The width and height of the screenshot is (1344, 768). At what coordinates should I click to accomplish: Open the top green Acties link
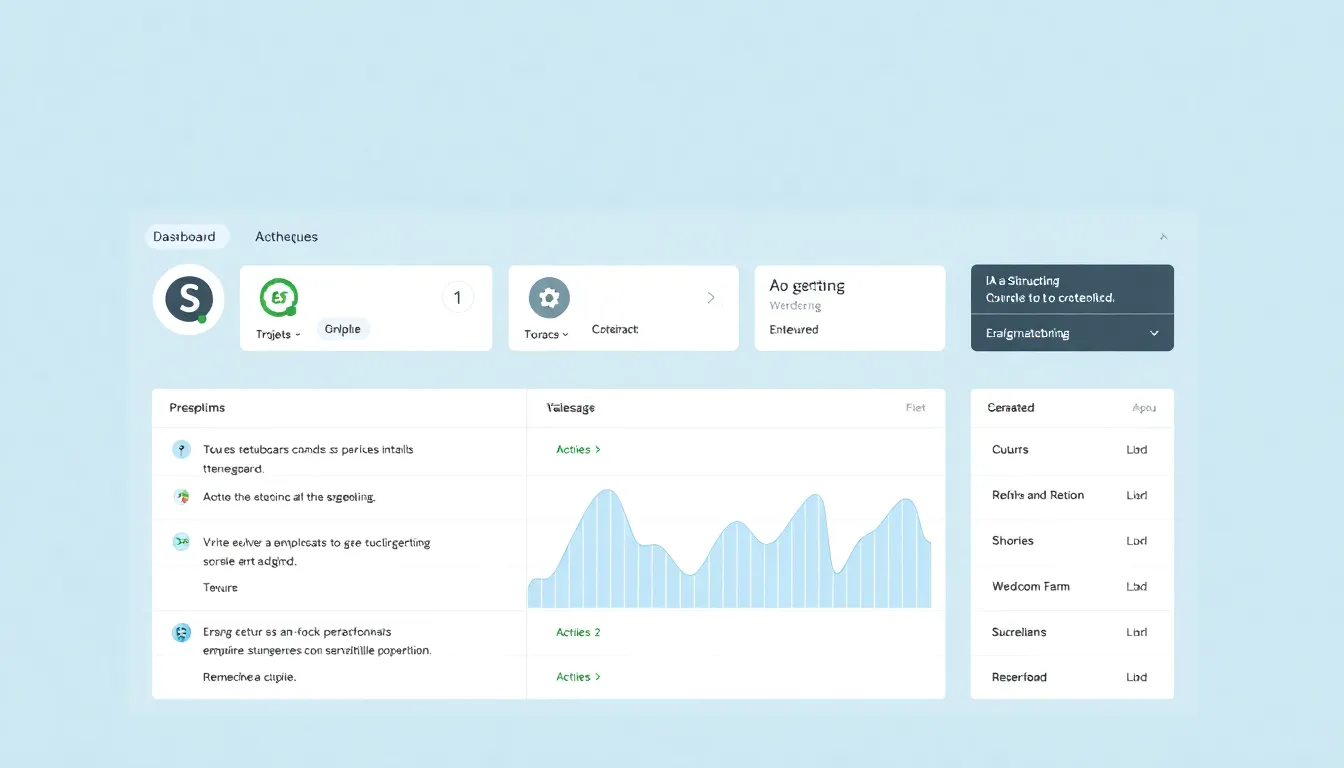click(578, 450)
